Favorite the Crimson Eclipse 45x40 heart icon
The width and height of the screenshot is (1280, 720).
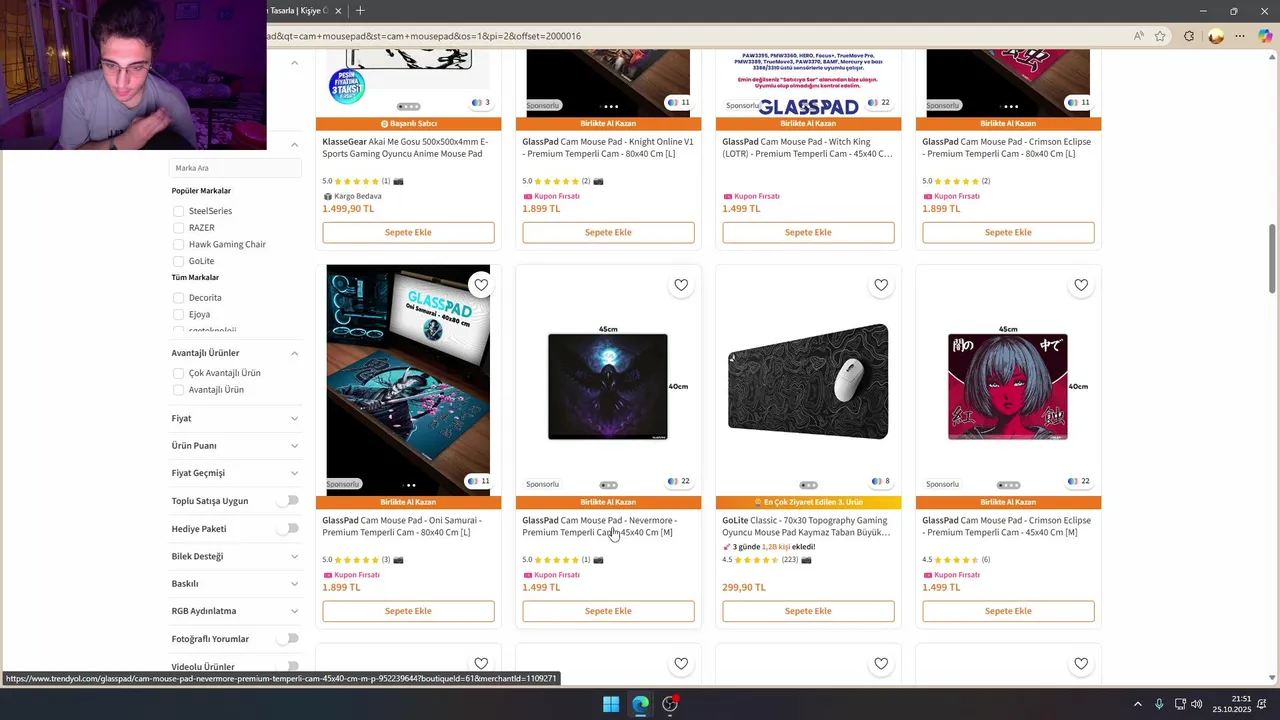tap(1081, 285)
